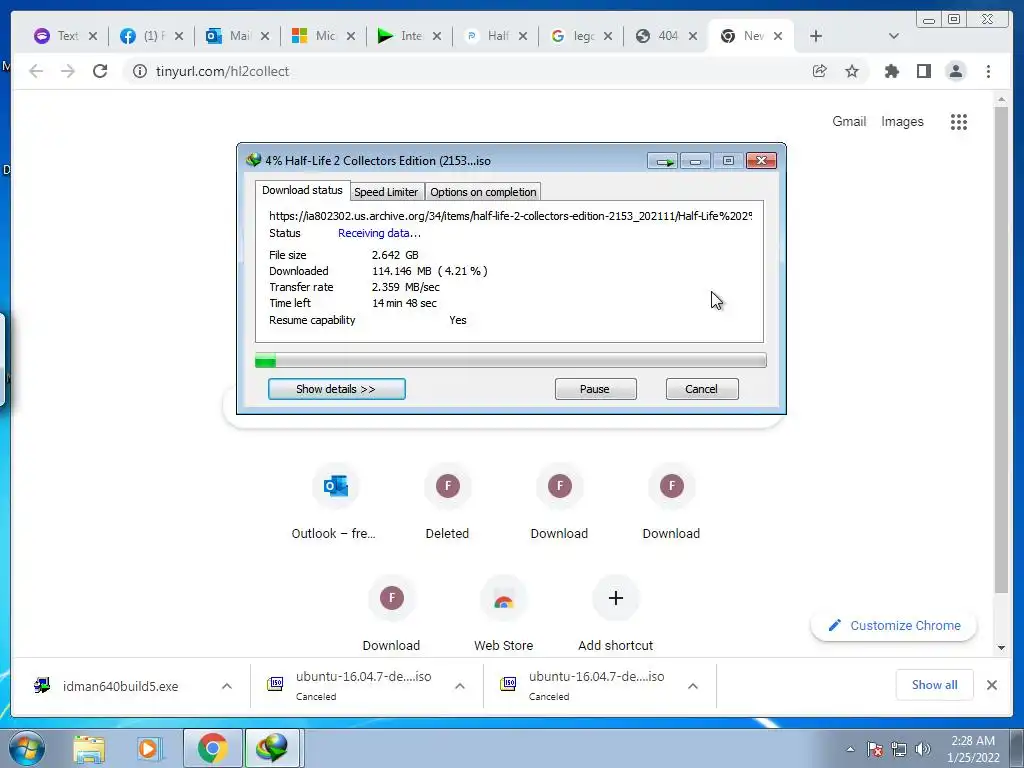Click the taskbar clock
Viewport: 1024px width, 768px height.
(x=973, y=749)
